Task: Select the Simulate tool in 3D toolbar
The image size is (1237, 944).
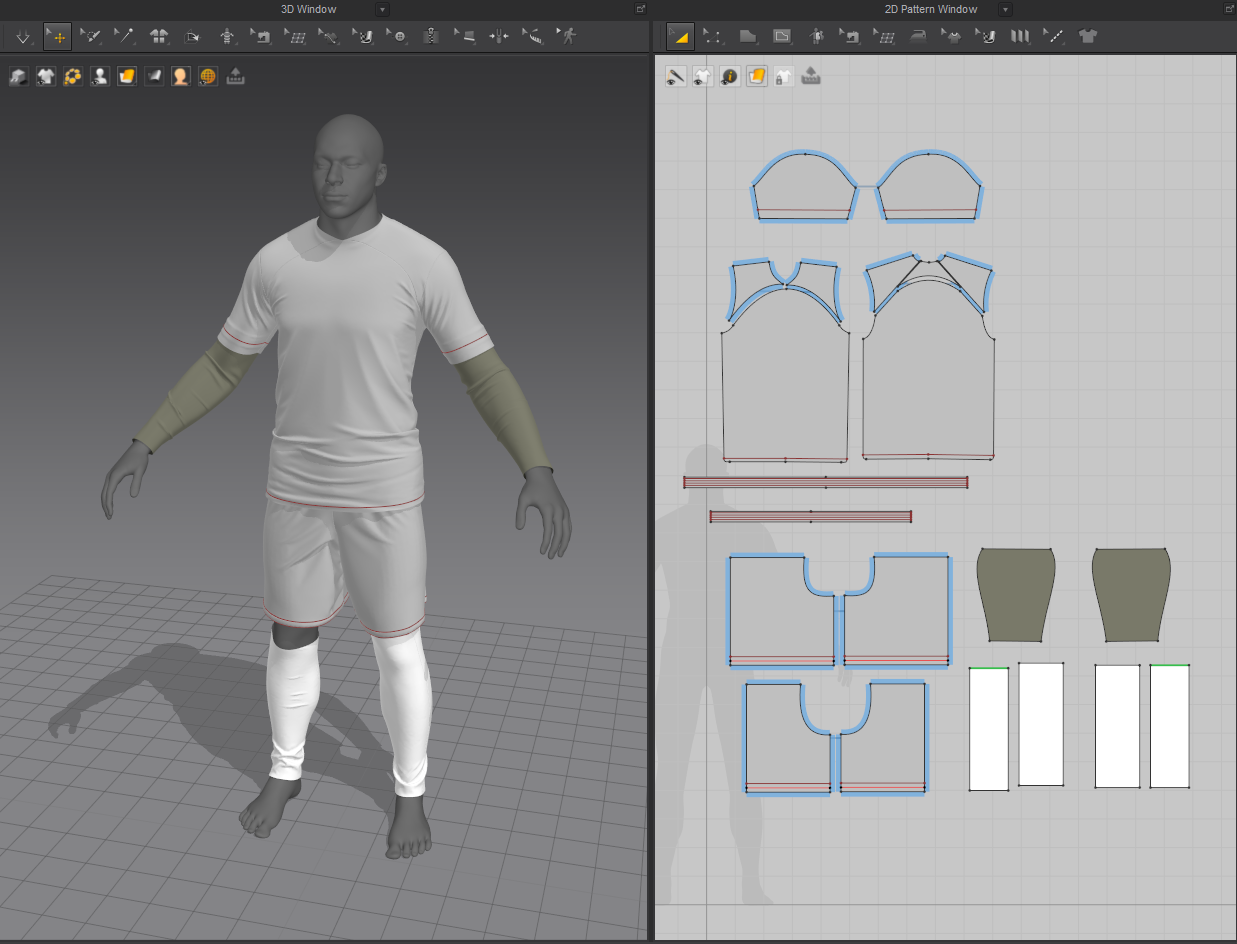Action: pyautogui.click(x=24, y=36)
